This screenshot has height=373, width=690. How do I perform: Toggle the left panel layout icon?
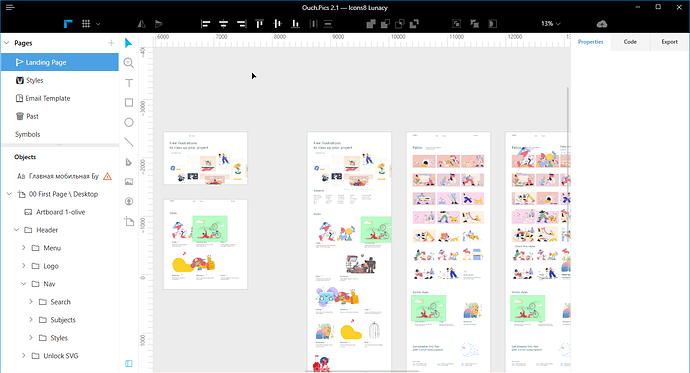point(128,363)
